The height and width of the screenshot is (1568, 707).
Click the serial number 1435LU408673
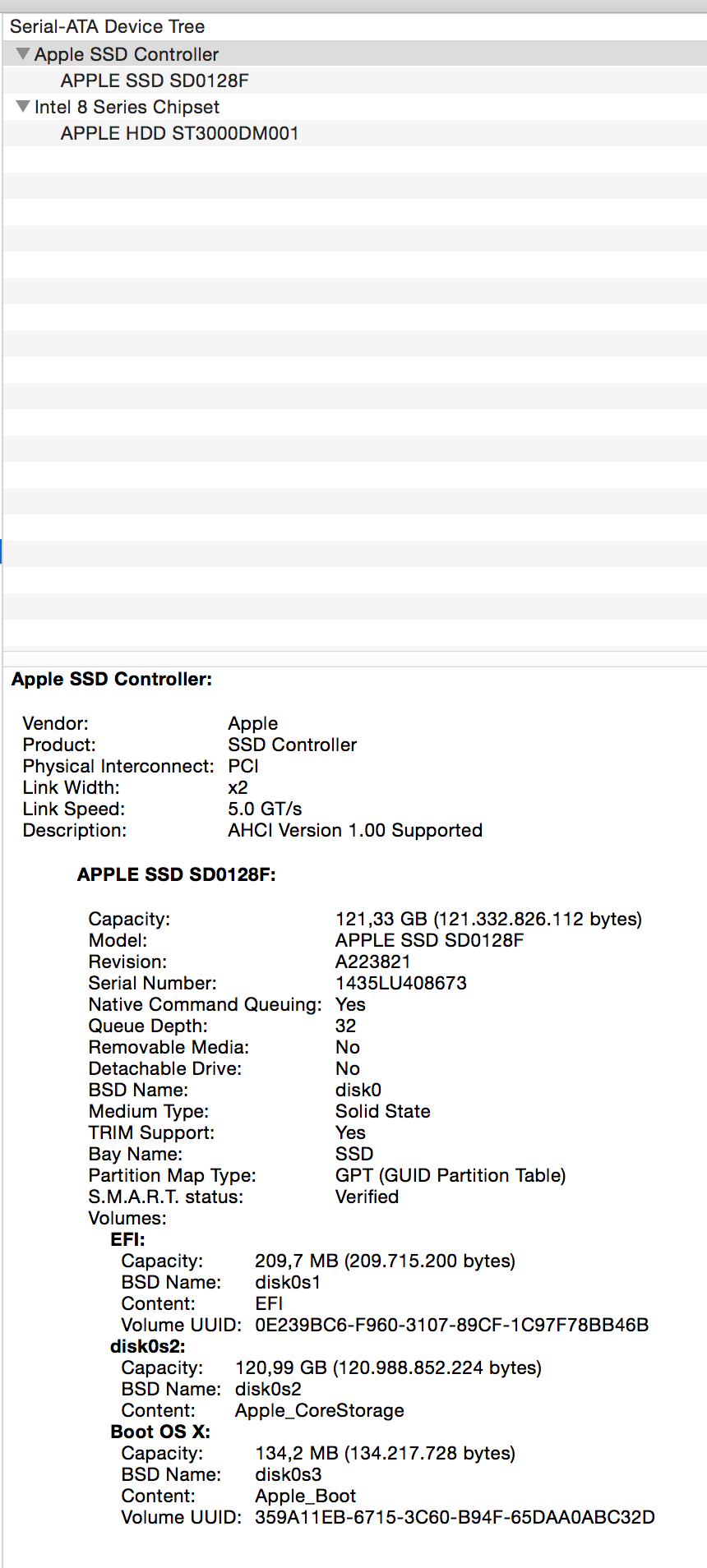(x=401, y=984)
